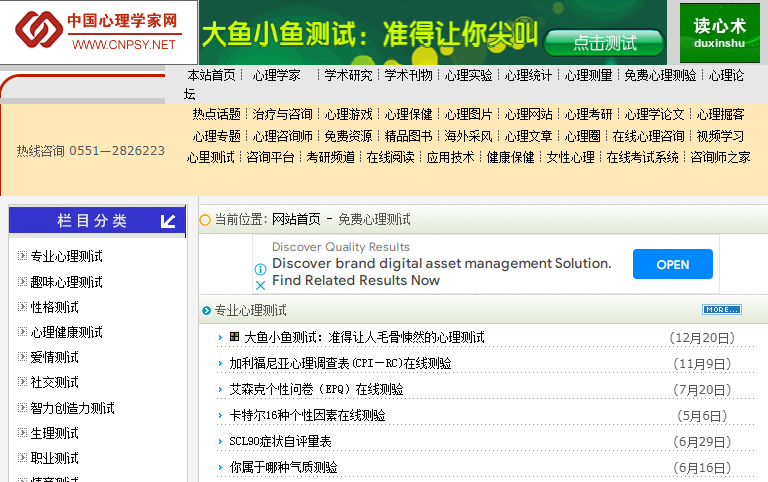Open the 艾森克个性问卷 (EPQ) 在线测验 link
This screenshot has width=768, height=482.
click(x=316, y=390)
